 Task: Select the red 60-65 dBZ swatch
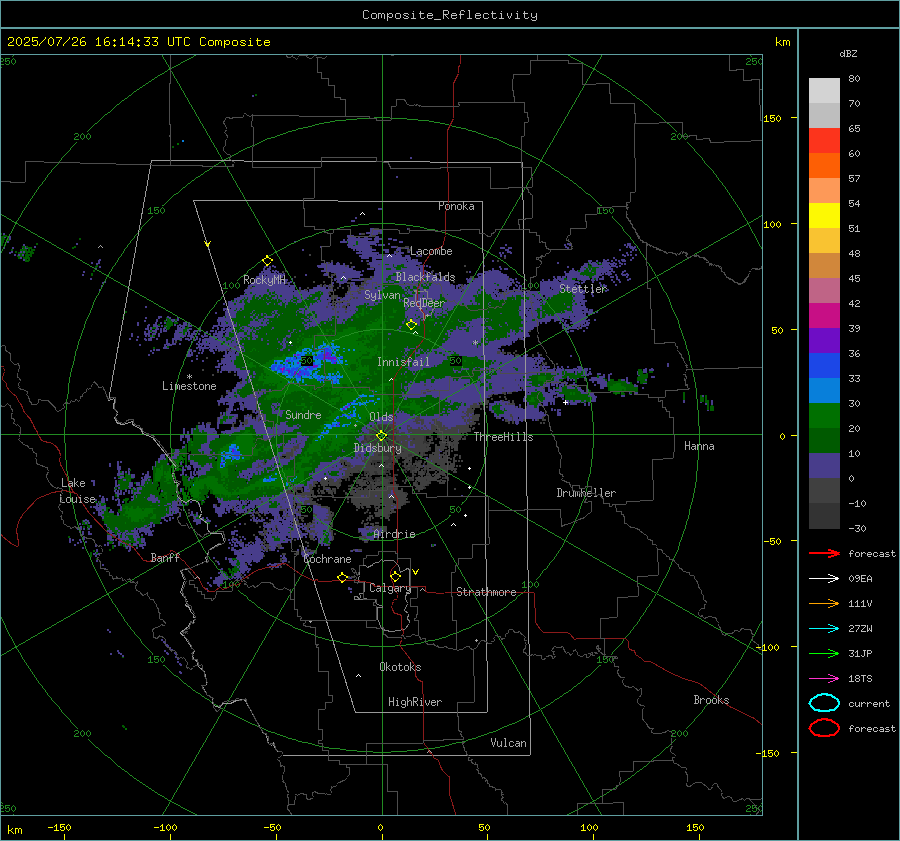point(824,141)
